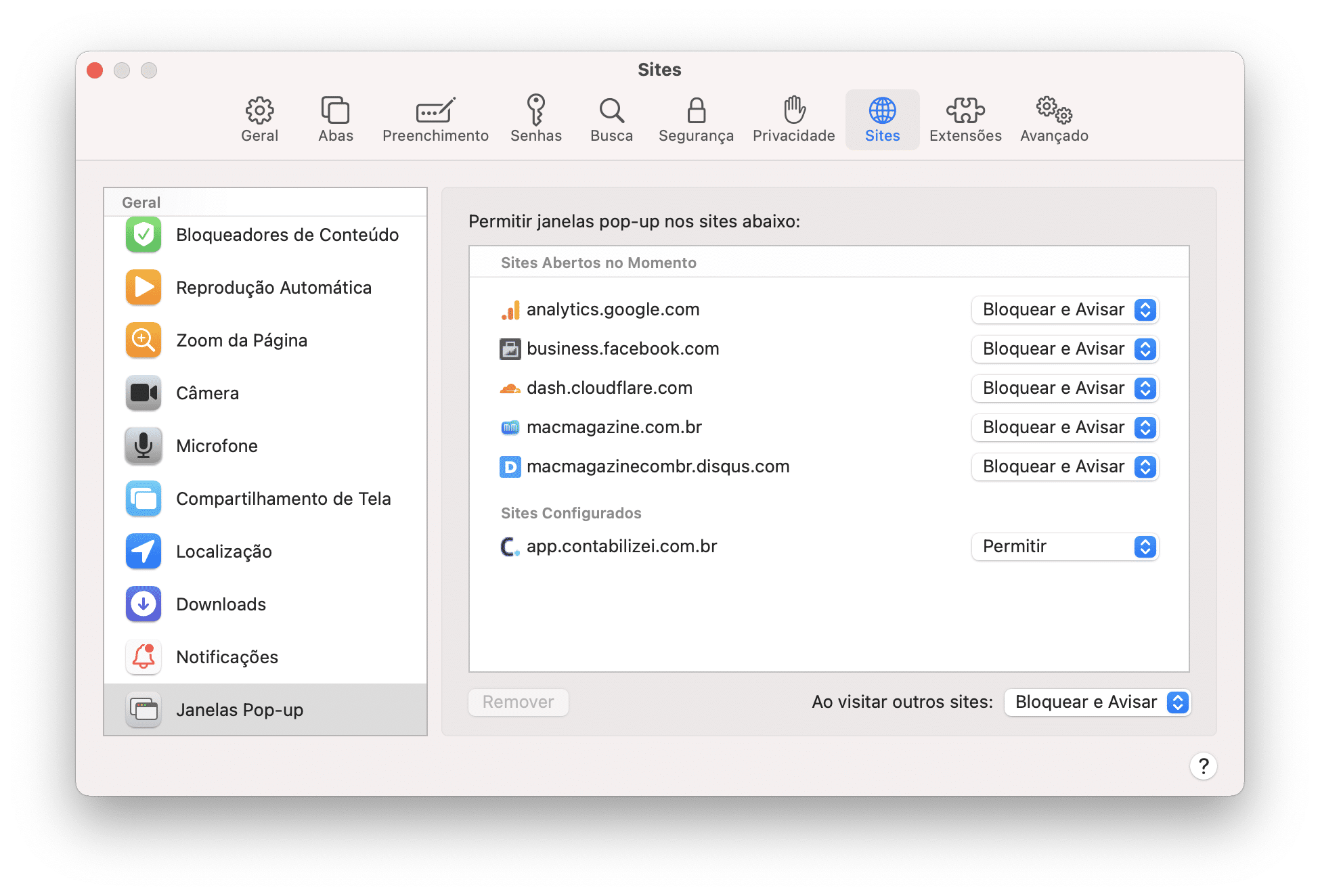Switch to the Sites tab
The height and width of the screenshot is (896, 1320).
tap(881, 118)
